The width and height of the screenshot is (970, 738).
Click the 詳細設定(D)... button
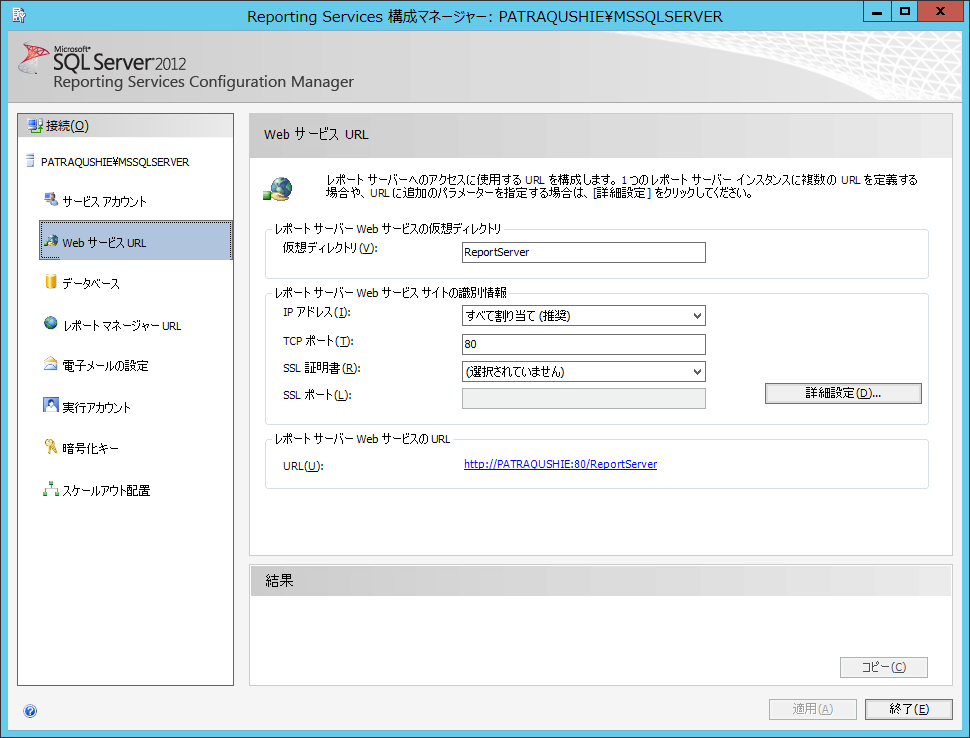click(x=843, y=393)
